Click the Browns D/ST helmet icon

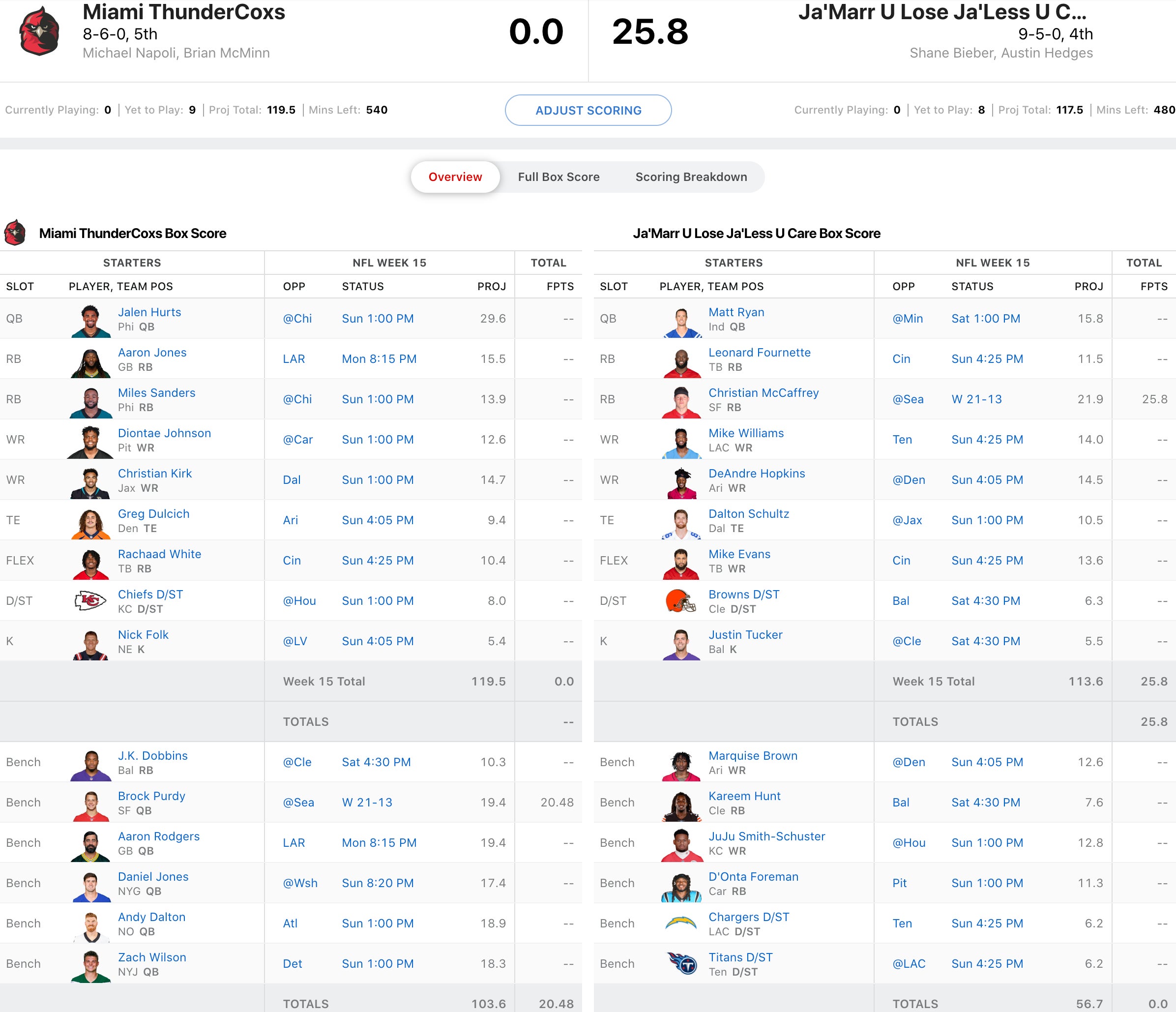(x=680, y=600)
